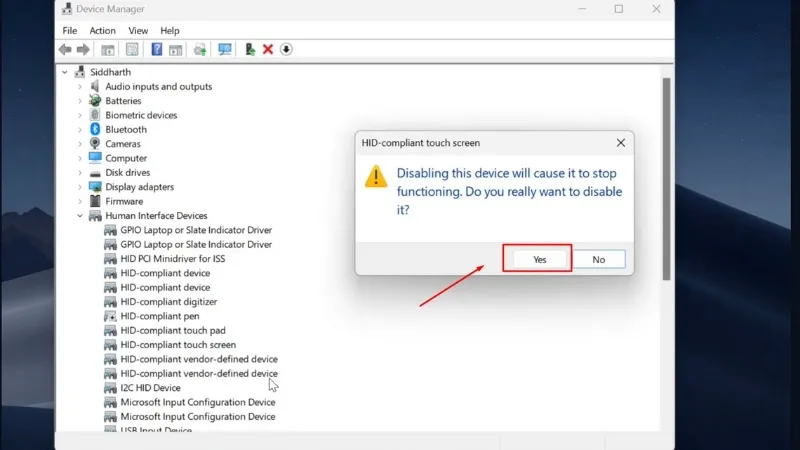Close the HID-compliant touch screen dialog

pyautogui.click(x=620, y=143)
